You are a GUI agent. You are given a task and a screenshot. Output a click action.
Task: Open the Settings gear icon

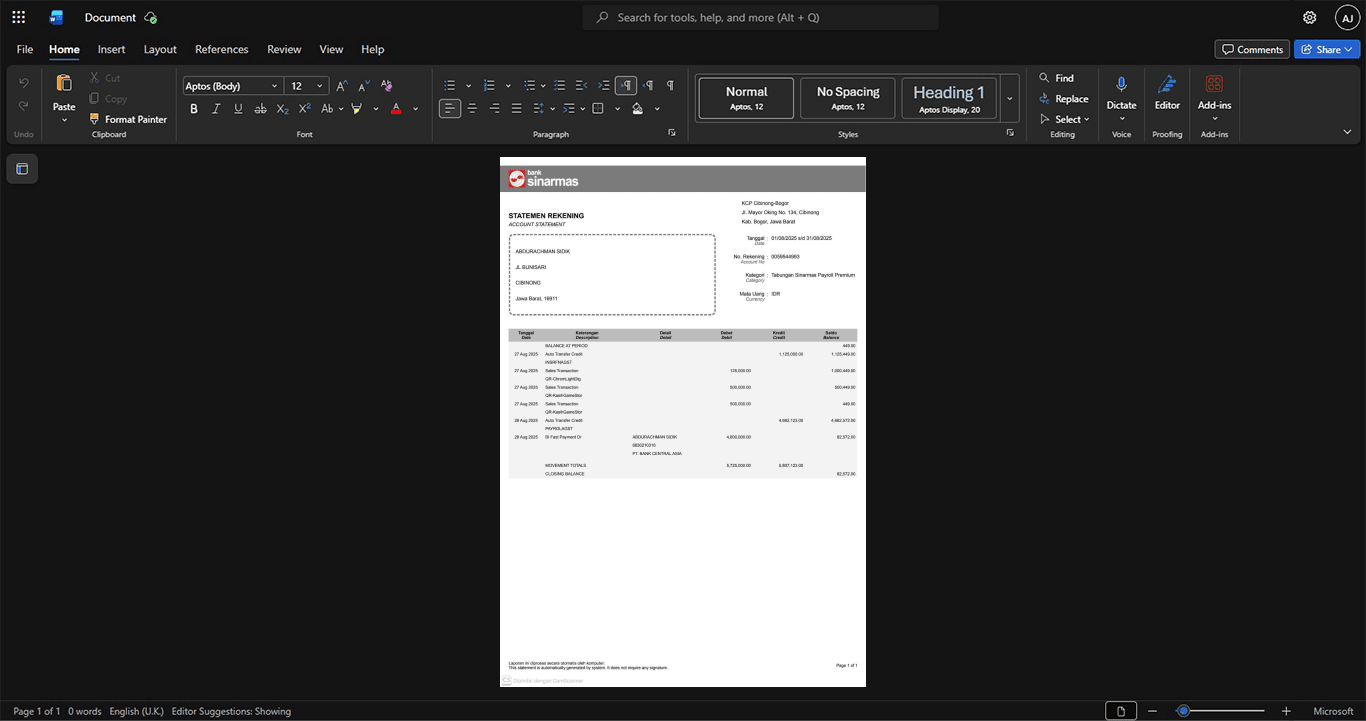pyautogui.click(x=1310, y=17)
